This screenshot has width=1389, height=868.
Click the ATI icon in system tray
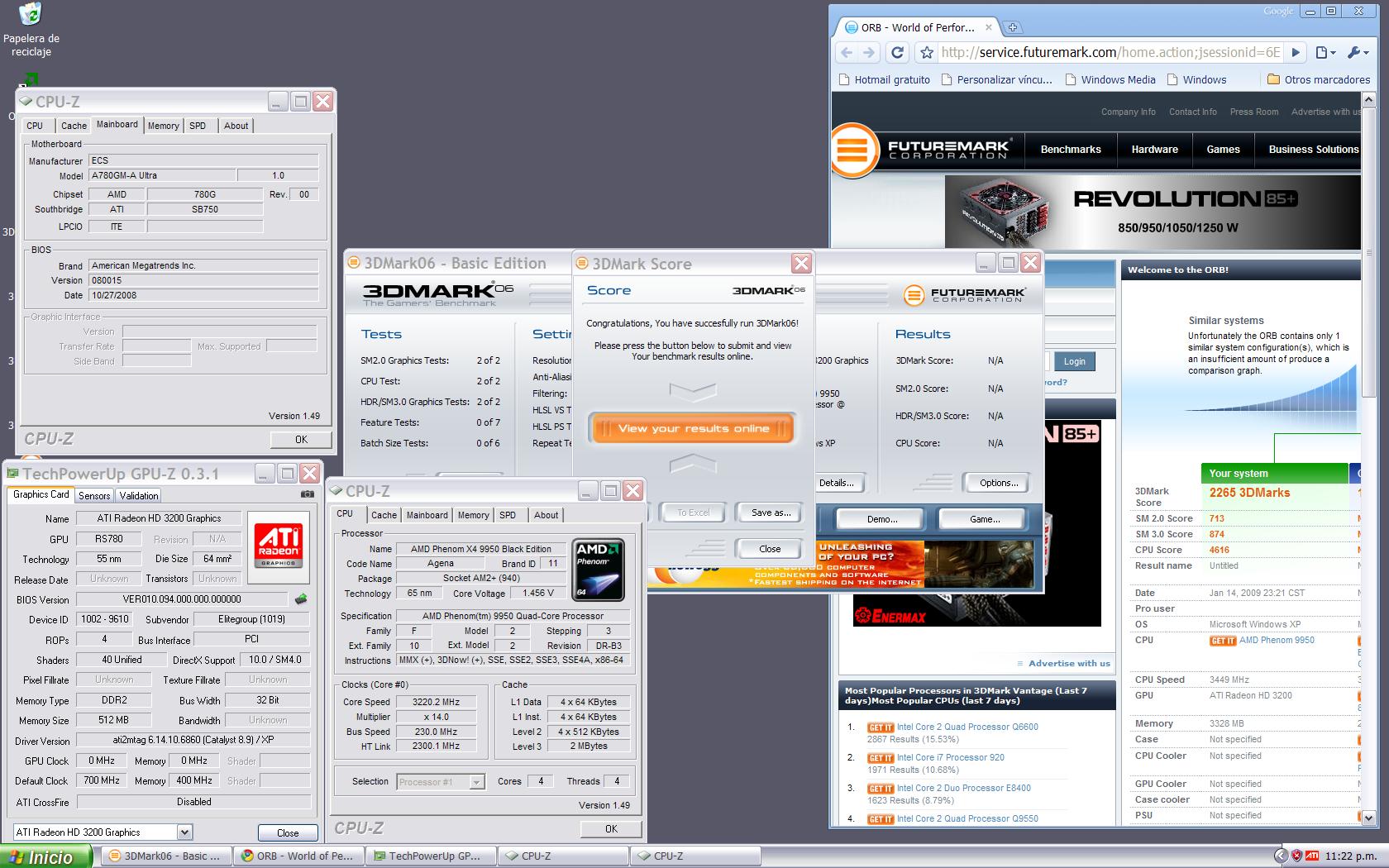pos(1312,856)
